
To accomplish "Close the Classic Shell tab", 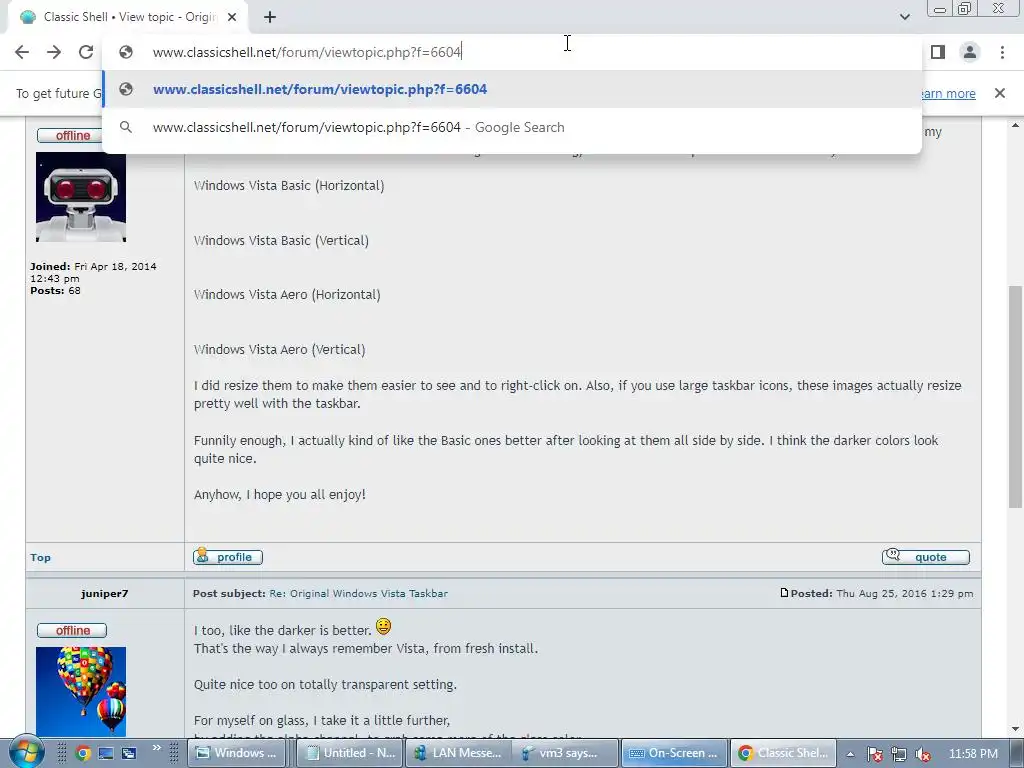I will 232,18.
